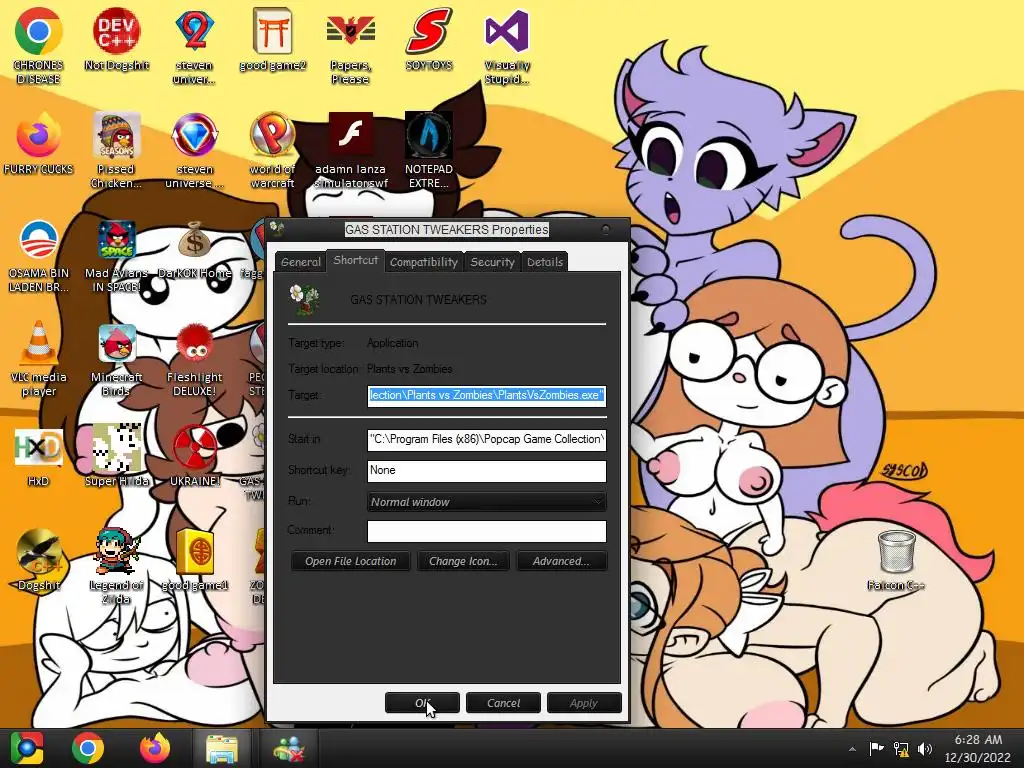The image size is (1024, 768).
Task: Click inside the empty Comment field
Action: click(x=487, y=531)
